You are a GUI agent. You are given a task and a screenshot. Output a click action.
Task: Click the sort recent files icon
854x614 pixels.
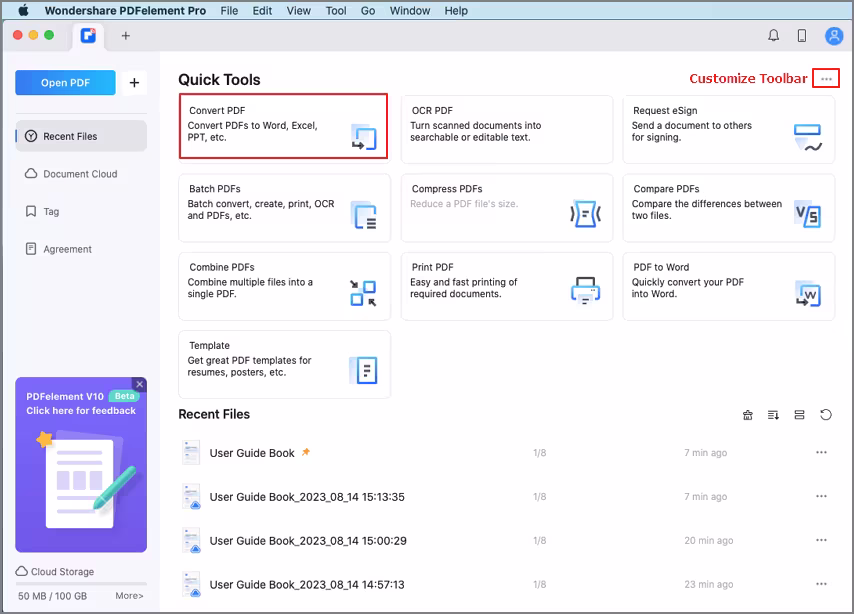(773, 415)
